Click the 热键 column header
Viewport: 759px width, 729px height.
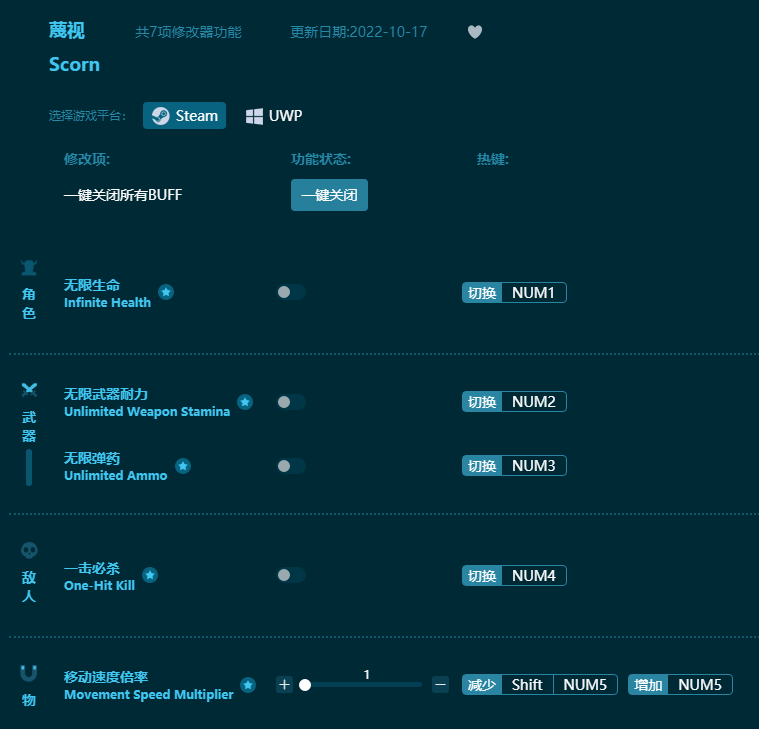tap(493, 159)
